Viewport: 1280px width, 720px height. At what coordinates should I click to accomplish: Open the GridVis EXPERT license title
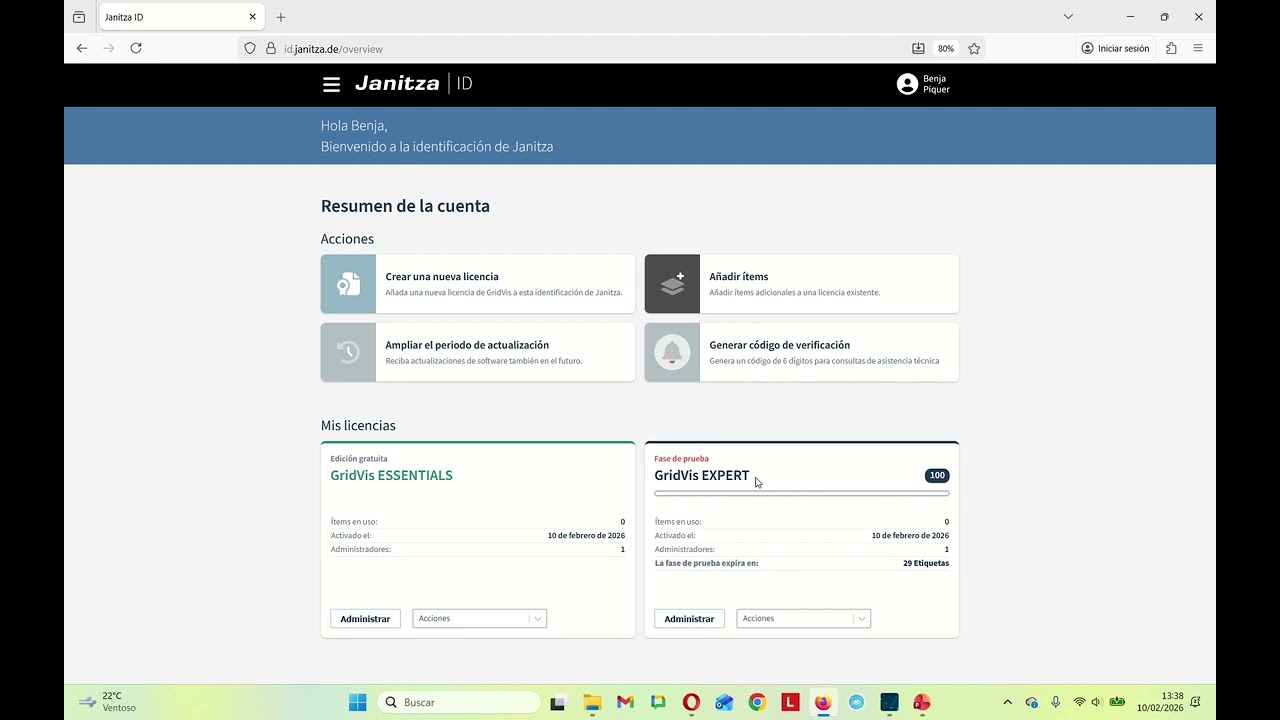point(702,475)
